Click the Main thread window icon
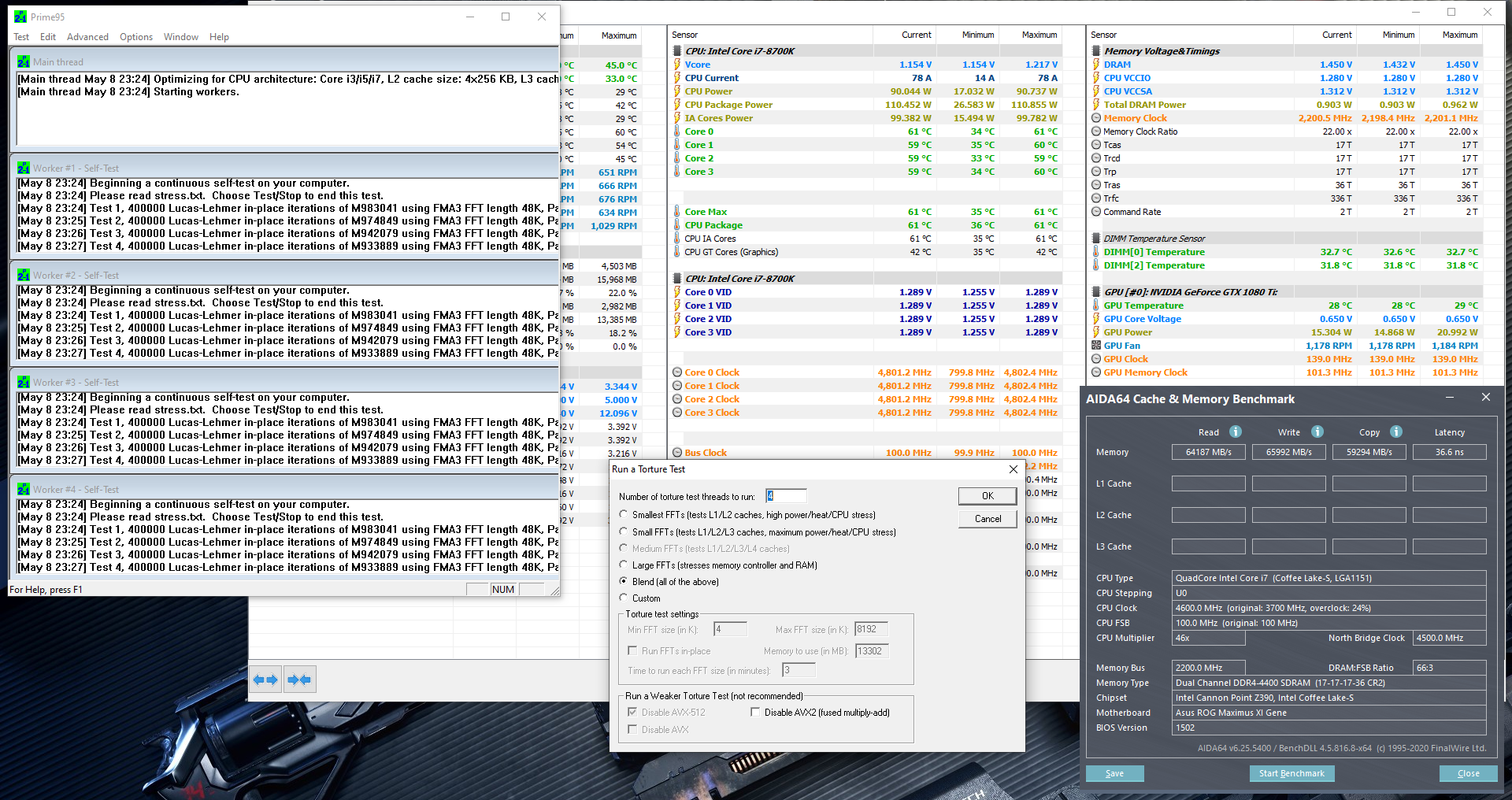This screenshot has width=1512, height=800. click(24, 61)
